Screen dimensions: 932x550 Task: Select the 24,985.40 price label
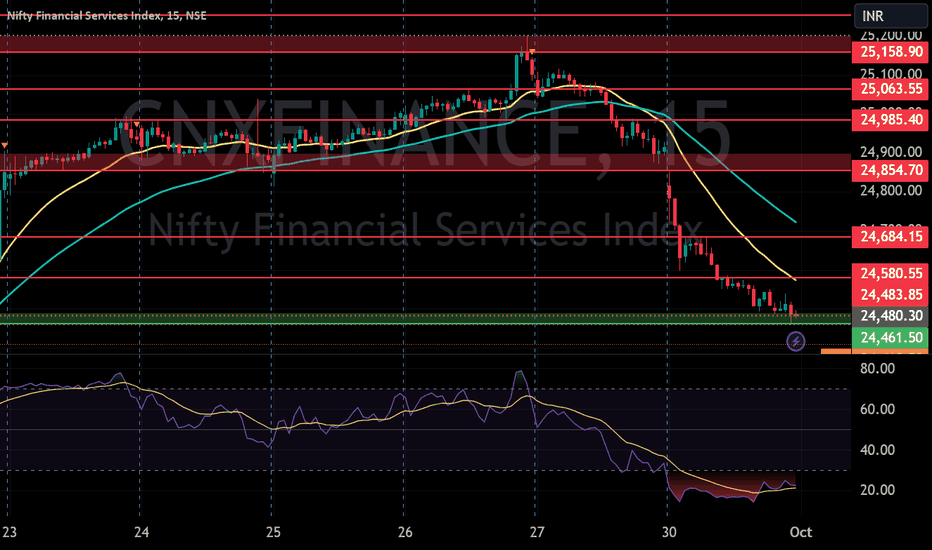pos(890,120)
